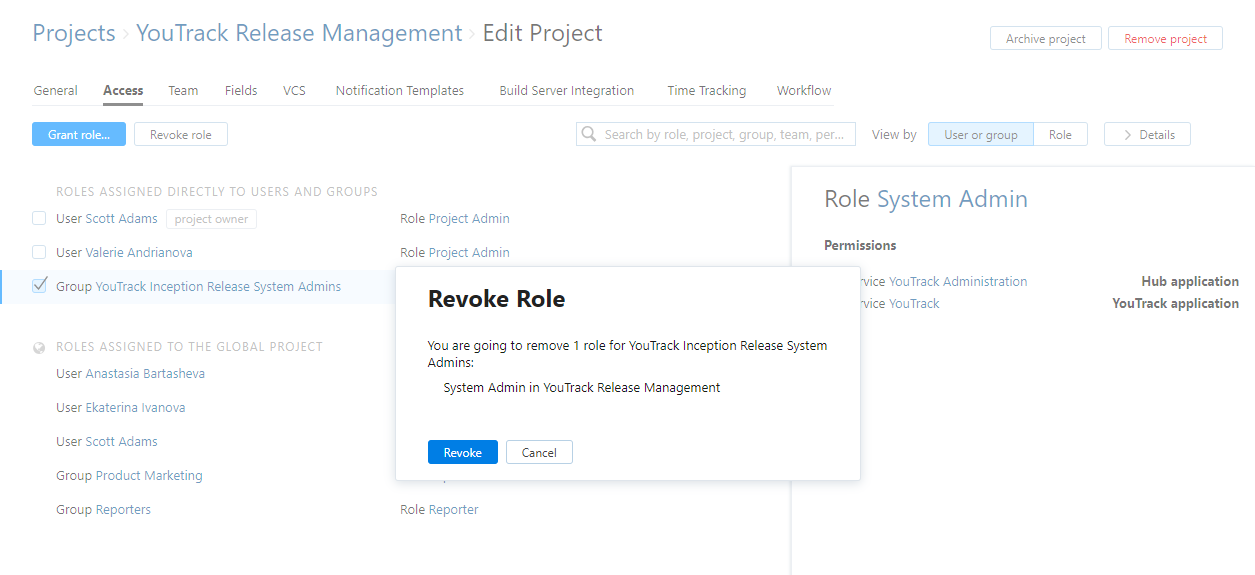Switch view to User or group
Image resolution: width=1255 pixels, height=575 pixels.
tap(980, 135)
